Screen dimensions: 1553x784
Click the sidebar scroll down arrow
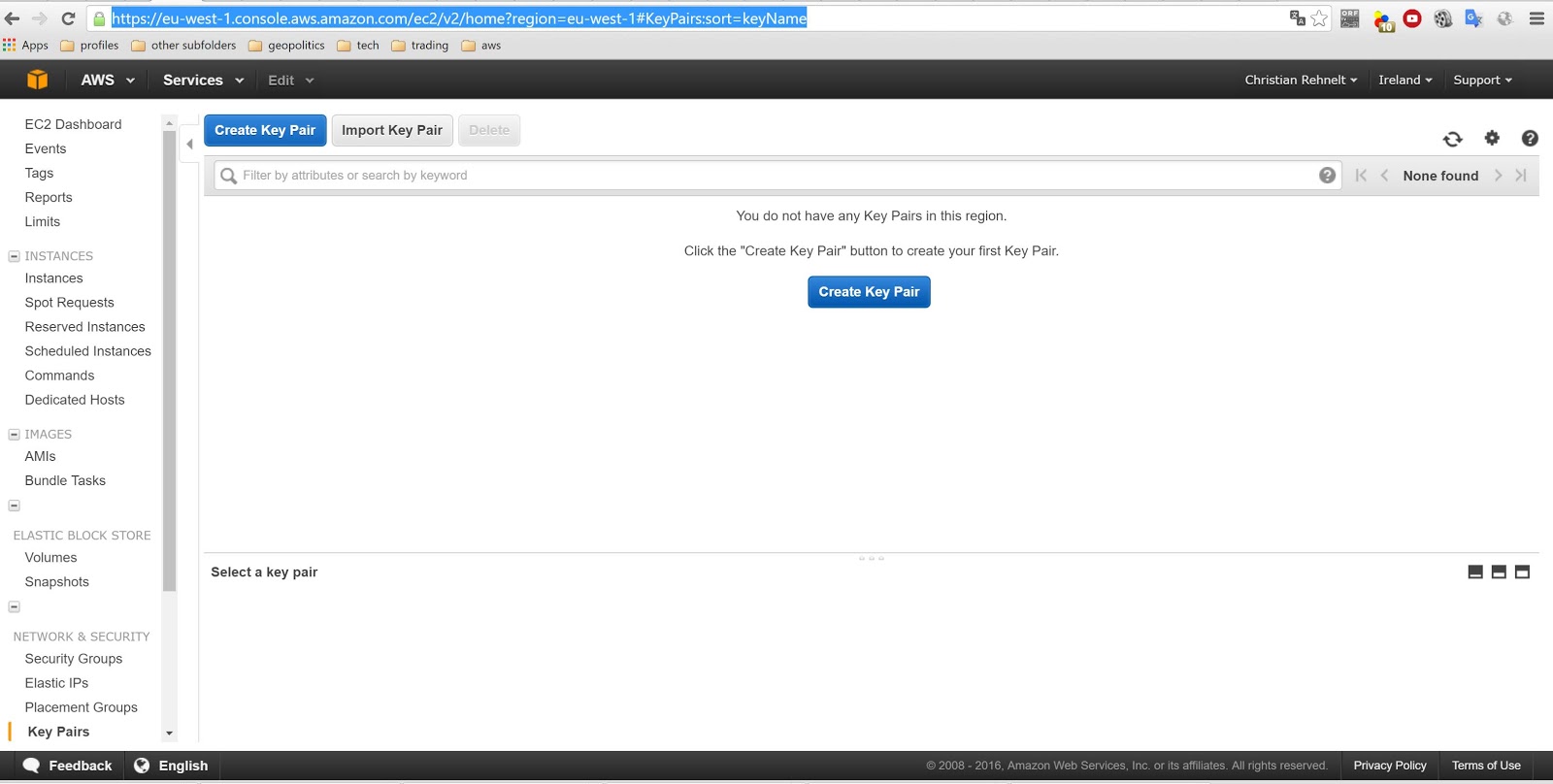point(169,734)
